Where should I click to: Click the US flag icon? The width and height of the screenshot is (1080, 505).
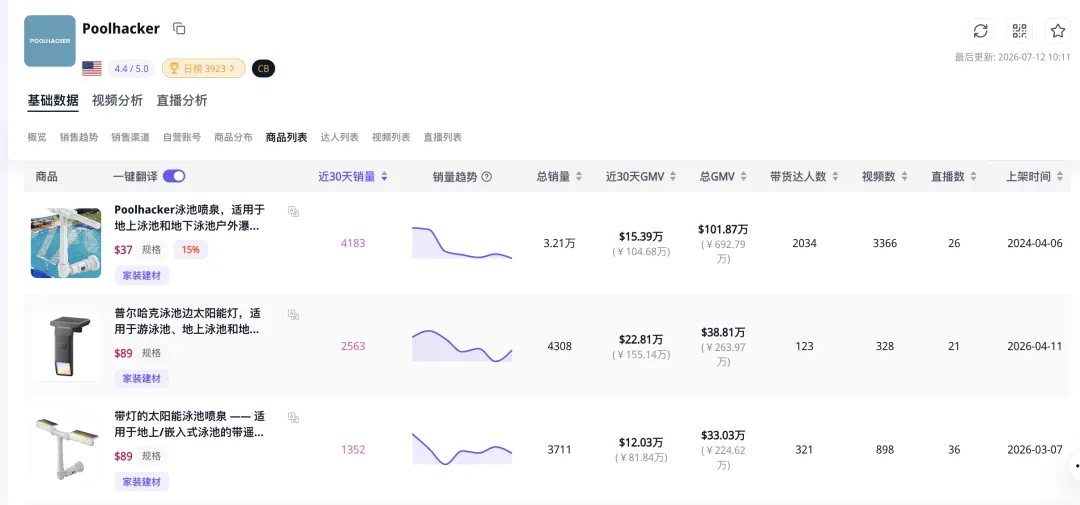pos(92,68)
